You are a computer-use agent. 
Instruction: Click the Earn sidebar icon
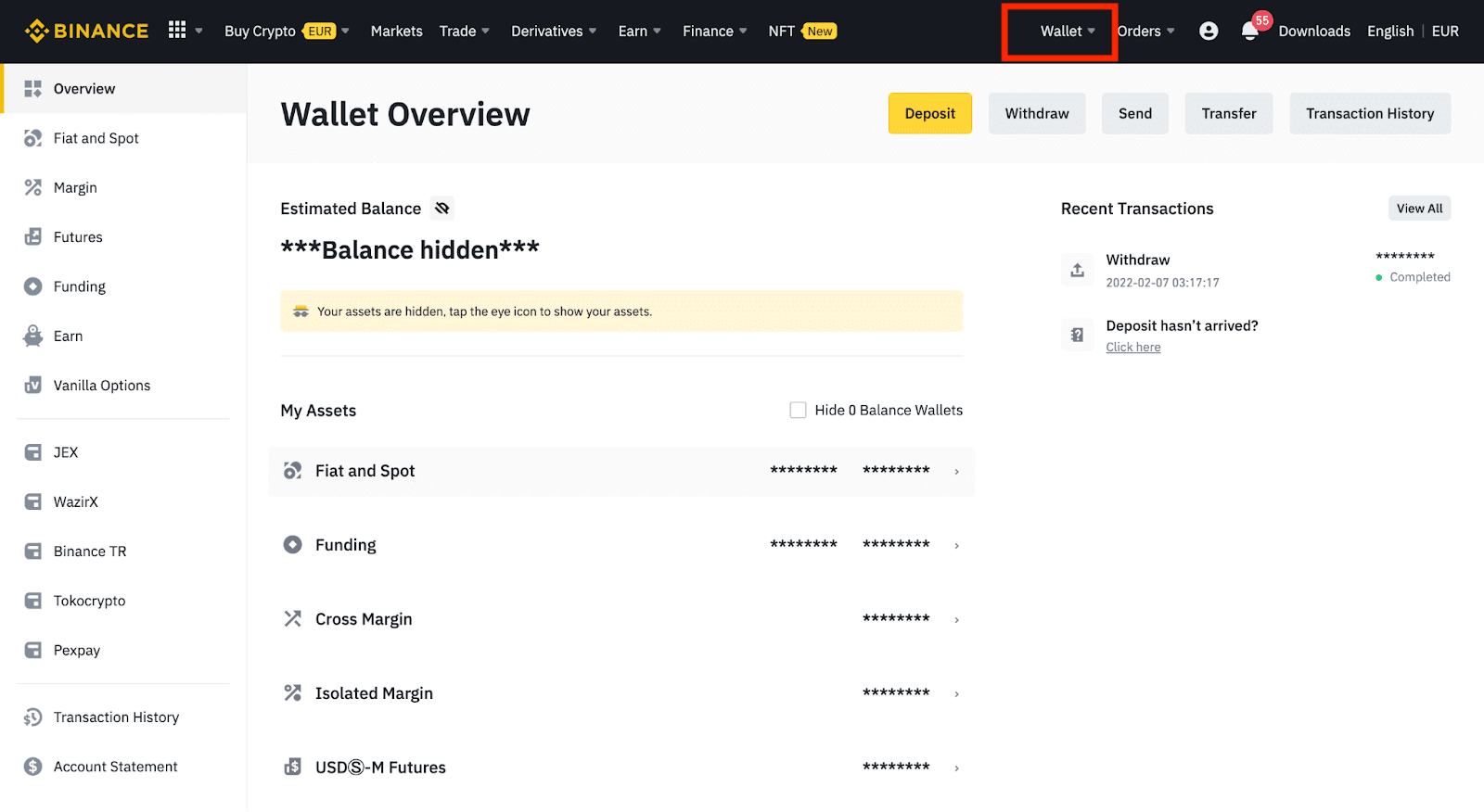click(x=33, y=336)
